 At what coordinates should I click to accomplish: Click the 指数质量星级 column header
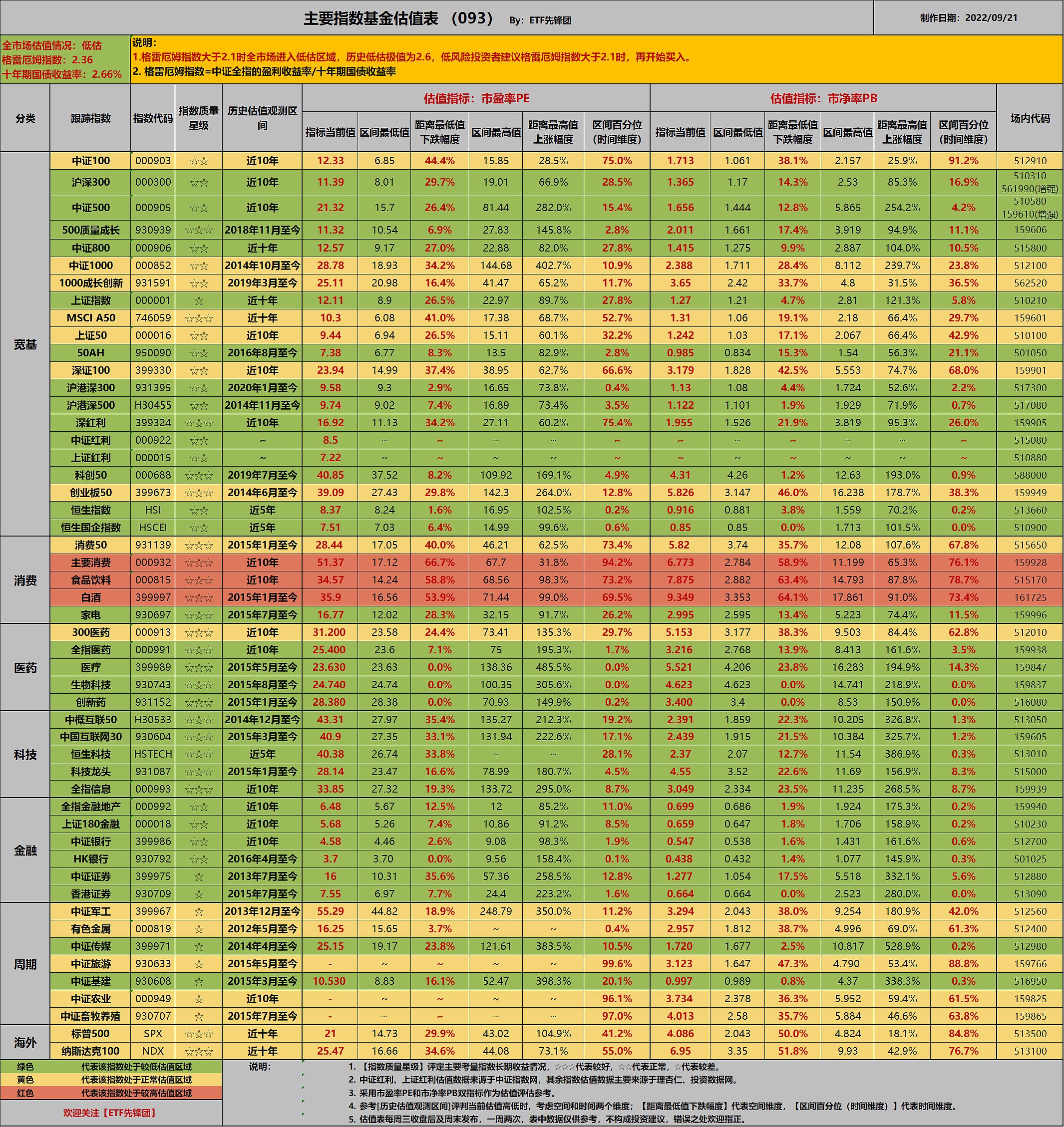[199, 118]
